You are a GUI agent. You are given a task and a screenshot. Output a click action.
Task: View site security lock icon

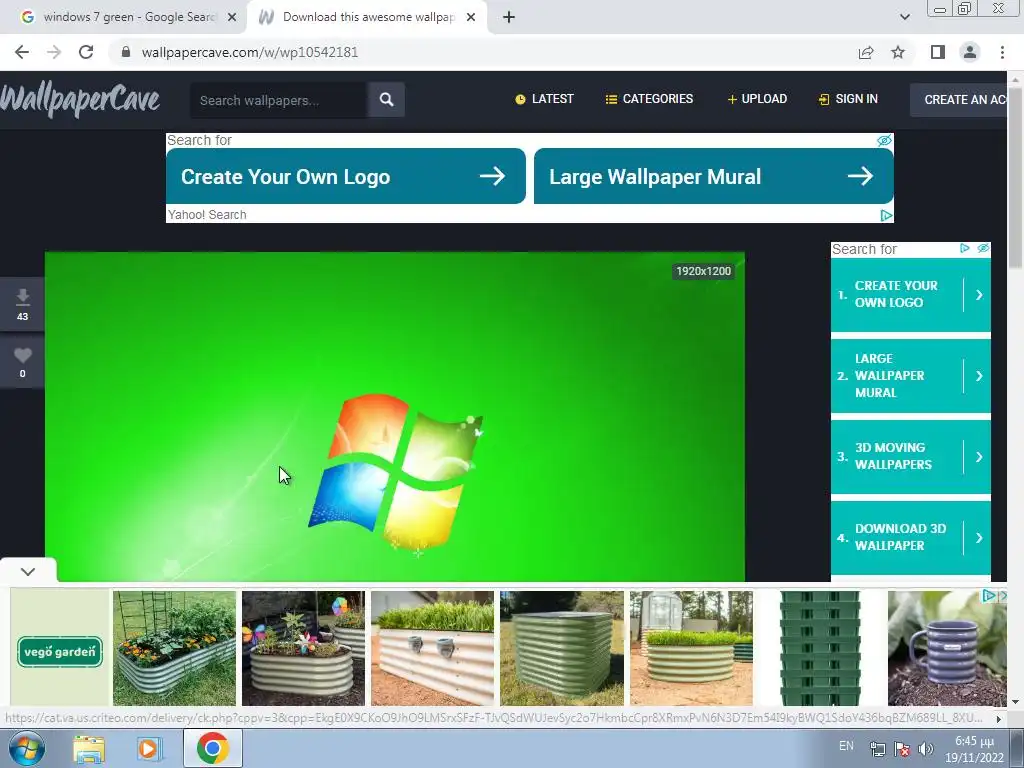(126, 52)
